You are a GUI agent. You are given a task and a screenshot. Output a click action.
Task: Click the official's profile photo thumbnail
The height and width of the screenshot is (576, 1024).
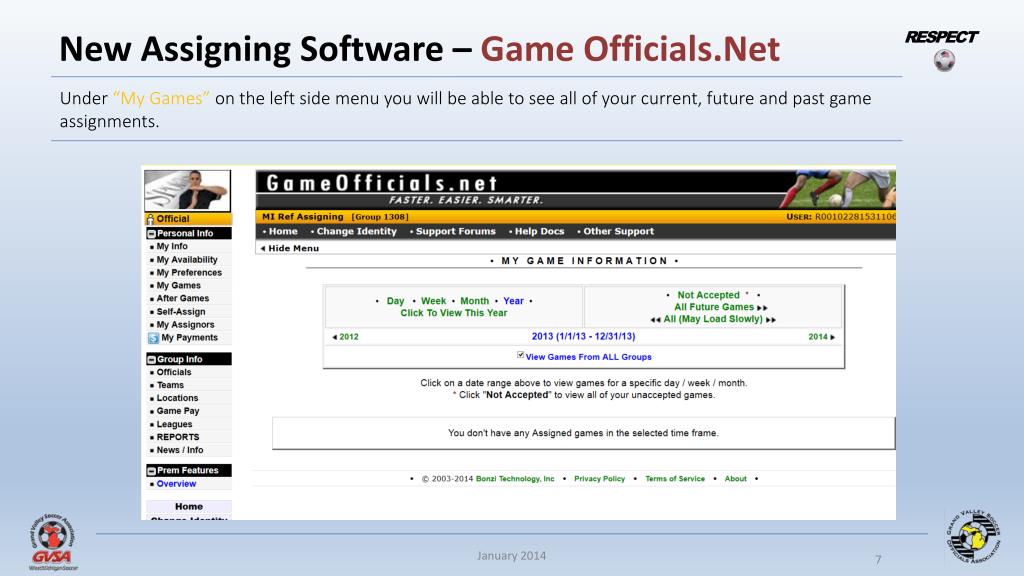187,190
